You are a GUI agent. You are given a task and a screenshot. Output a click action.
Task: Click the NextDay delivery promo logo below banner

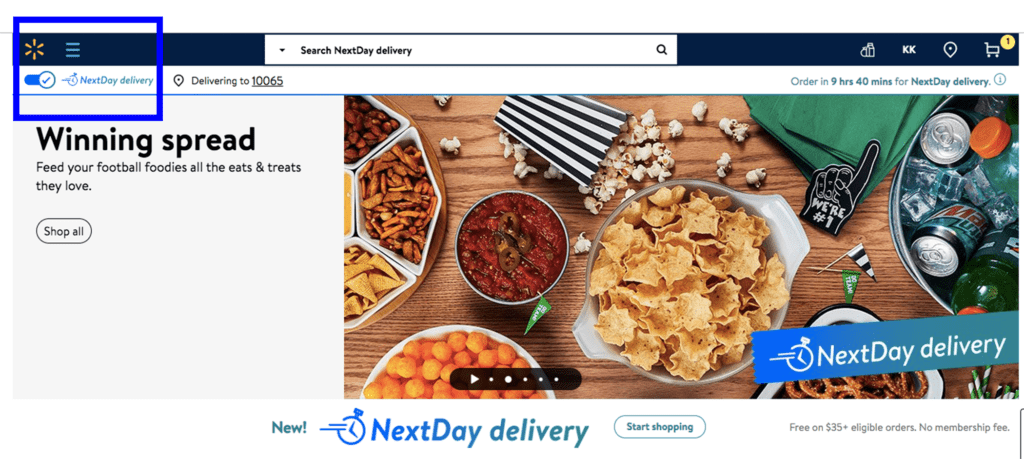pyautogui.click(x=454, y=428)
